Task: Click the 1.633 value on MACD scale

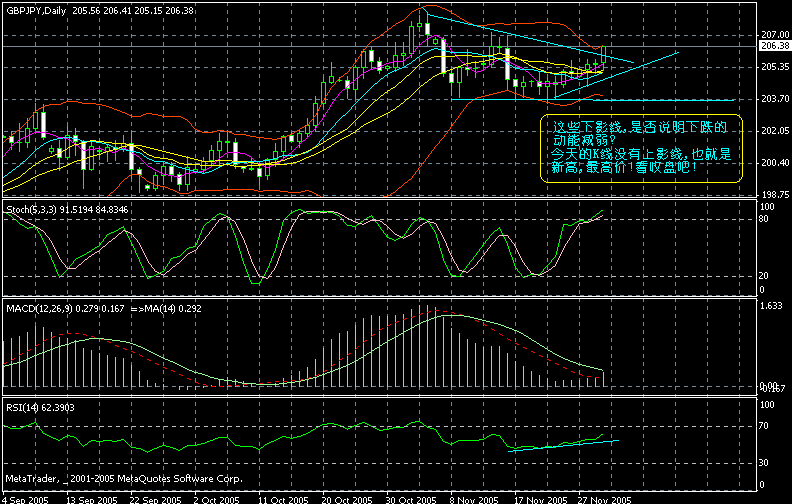Action: pos(772,305)
